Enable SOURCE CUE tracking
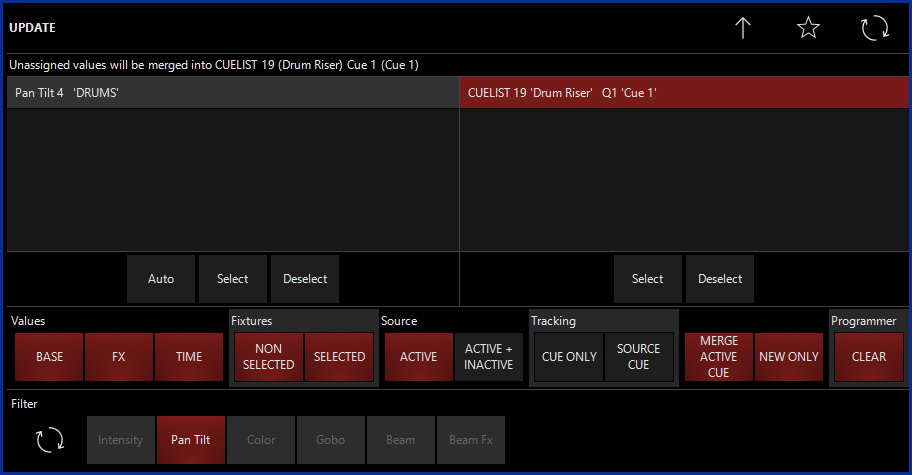This screenshot has width=912, height=475. tap(639, 357)
